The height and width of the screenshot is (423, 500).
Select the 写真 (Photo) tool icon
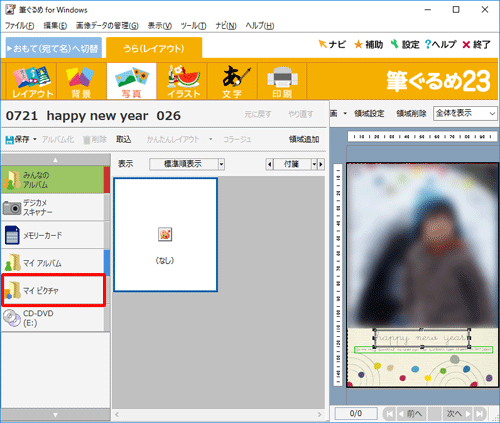[131, 81]
